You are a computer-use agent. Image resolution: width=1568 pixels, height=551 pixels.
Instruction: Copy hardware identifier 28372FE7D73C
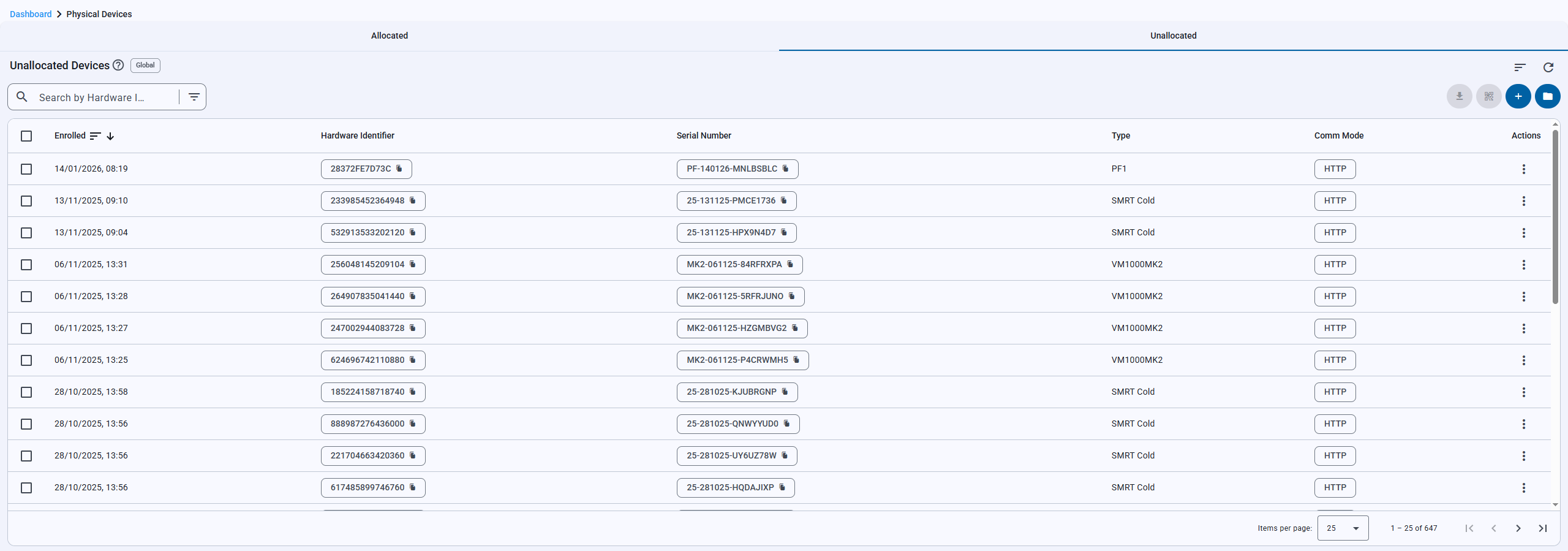[x=399, y=169]
